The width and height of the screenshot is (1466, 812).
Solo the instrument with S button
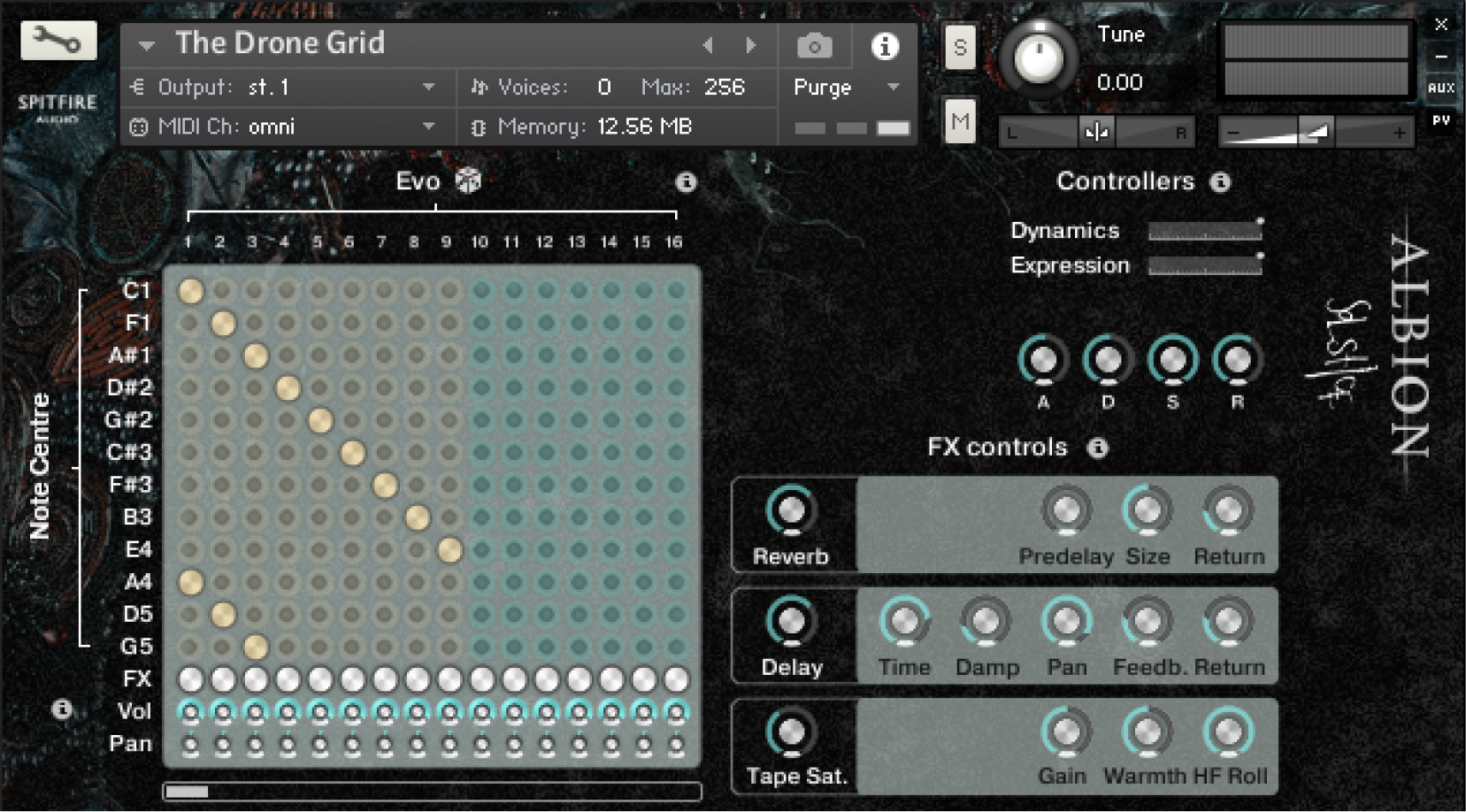[x=960, y=47]
